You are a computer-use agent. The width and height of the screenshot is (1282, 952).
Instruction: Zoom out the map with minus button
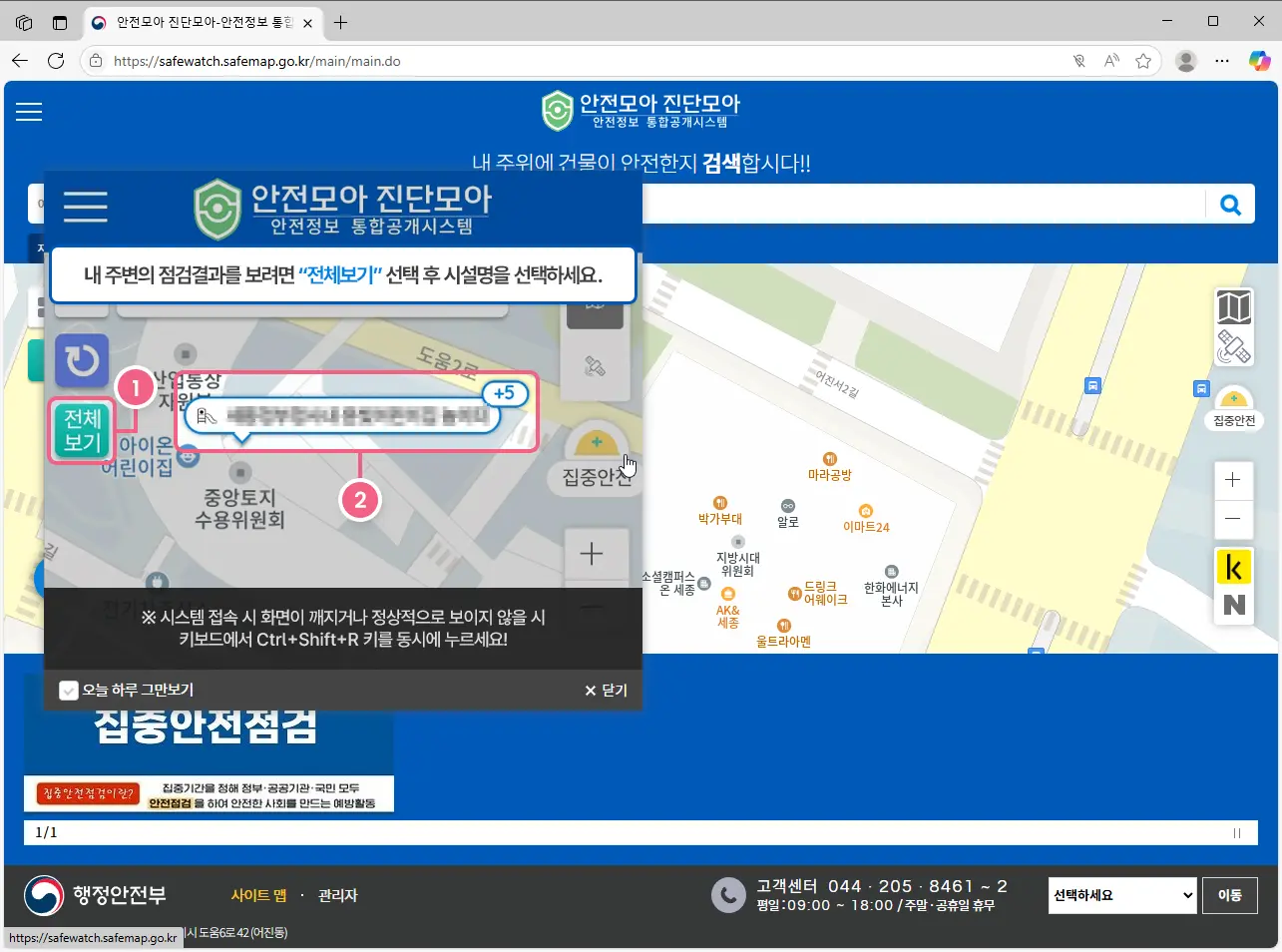click(x=1233, y=518)
